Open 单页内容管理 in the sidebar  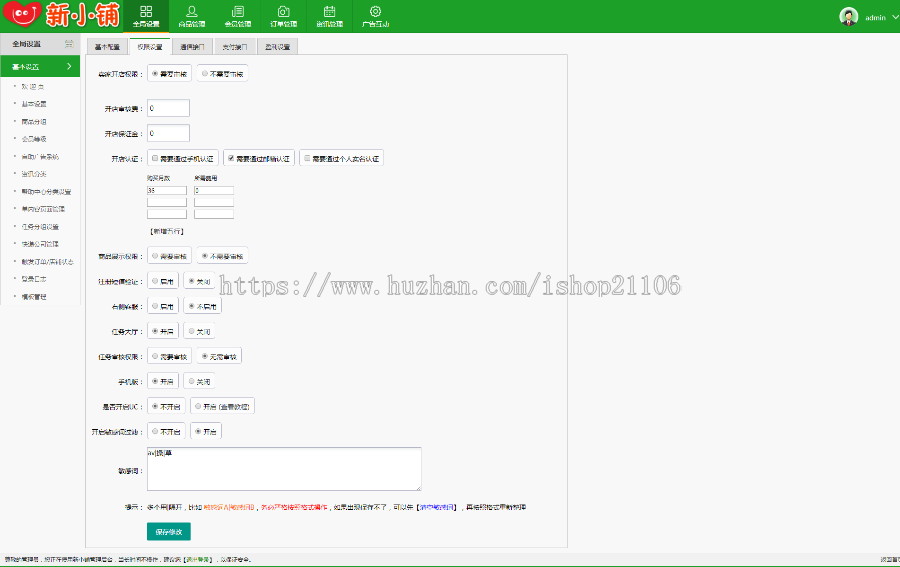tap(43, 209)
